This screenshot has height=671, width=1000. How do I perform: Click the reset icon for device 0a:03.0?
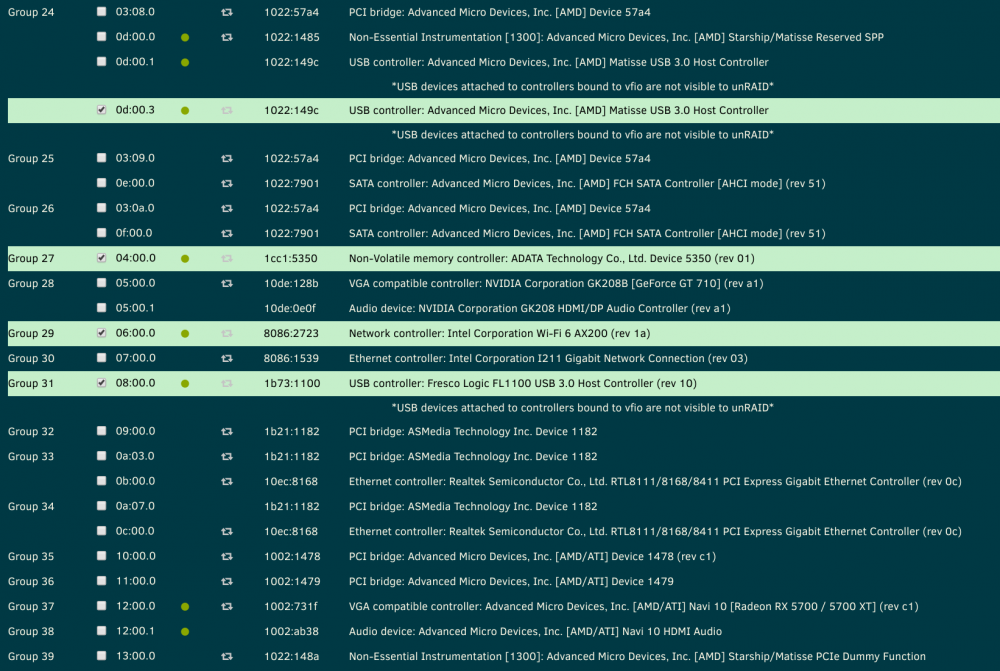point(226,457)
